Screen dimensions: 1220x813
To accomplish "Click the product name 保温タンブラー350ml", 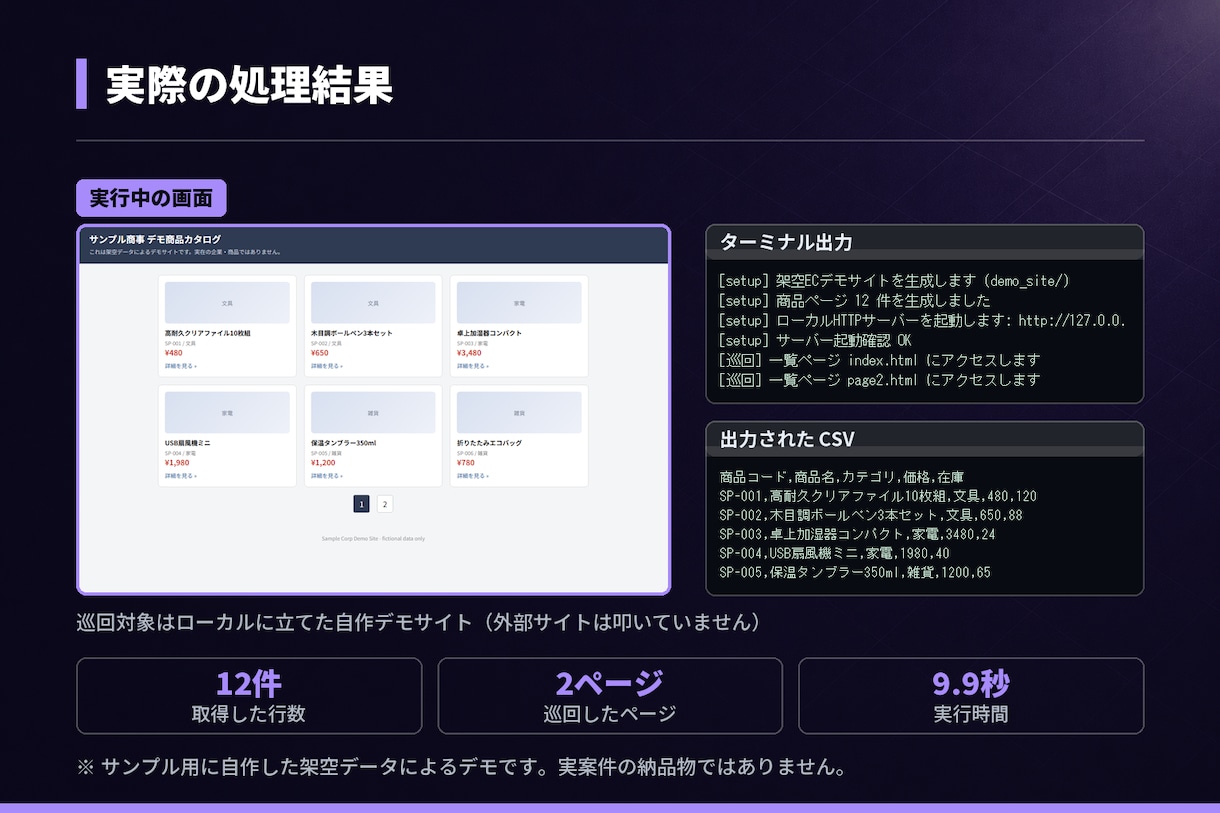I will click(343, 443).
